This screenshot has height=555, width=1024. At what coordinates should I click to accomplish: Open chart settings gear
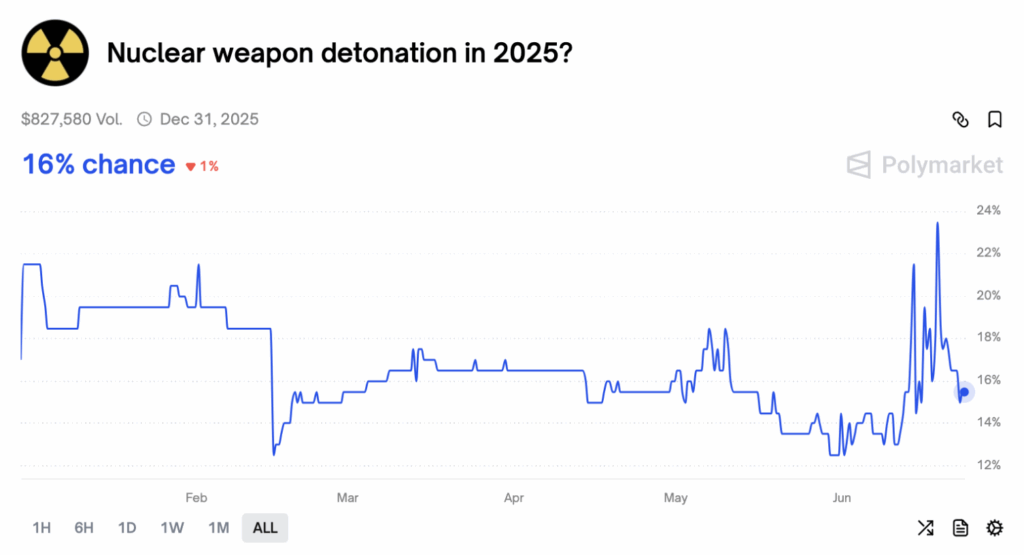pos(994,528)
